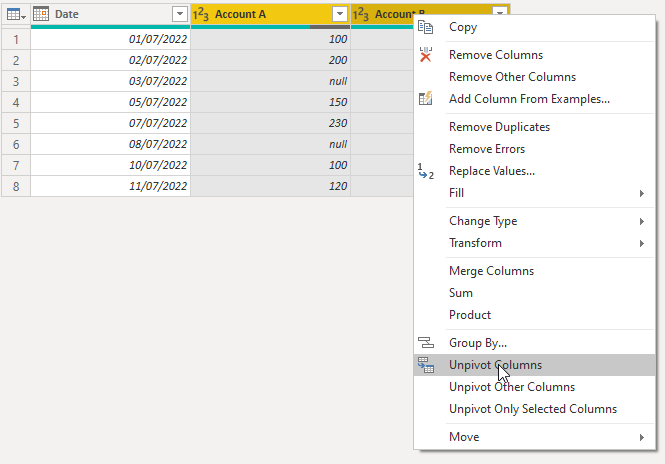Select Remove Errors
The image size is (665, 464).
(534, 149)
